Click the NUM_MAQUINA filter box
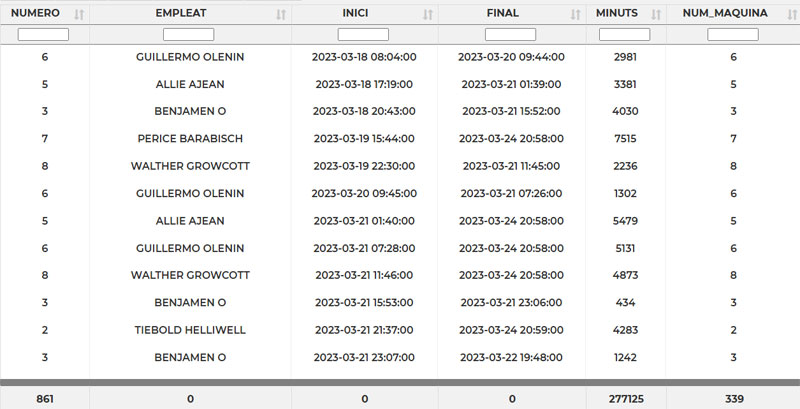Viewport: 800px width, 409px height. pos(733,34)
